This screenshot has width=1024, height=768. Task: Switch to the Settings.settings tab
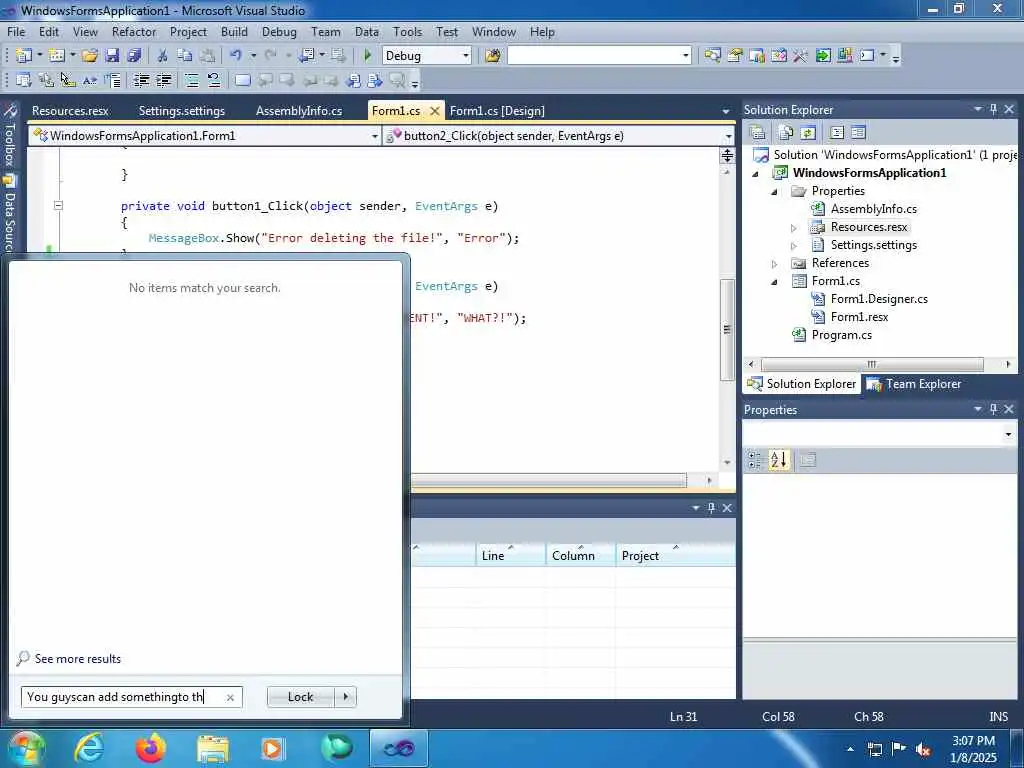182,110
